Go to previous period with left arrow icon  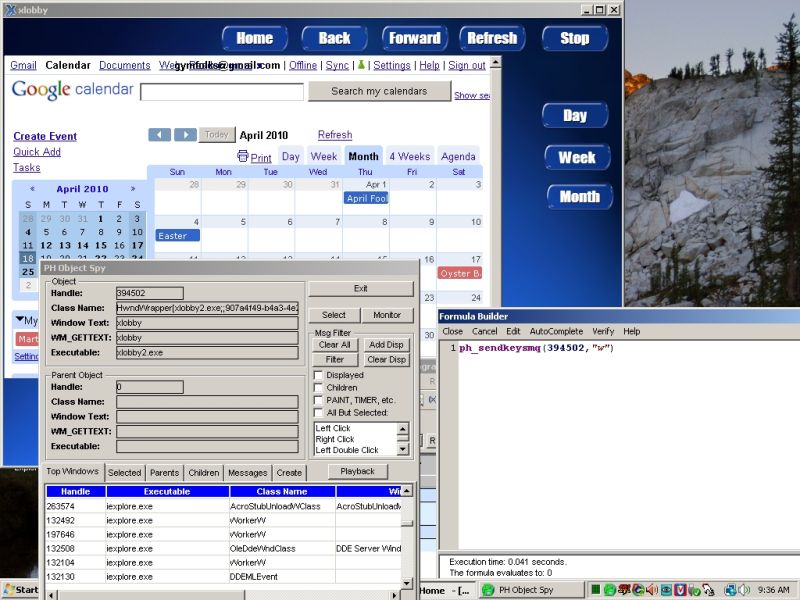[x=160, y=135]
